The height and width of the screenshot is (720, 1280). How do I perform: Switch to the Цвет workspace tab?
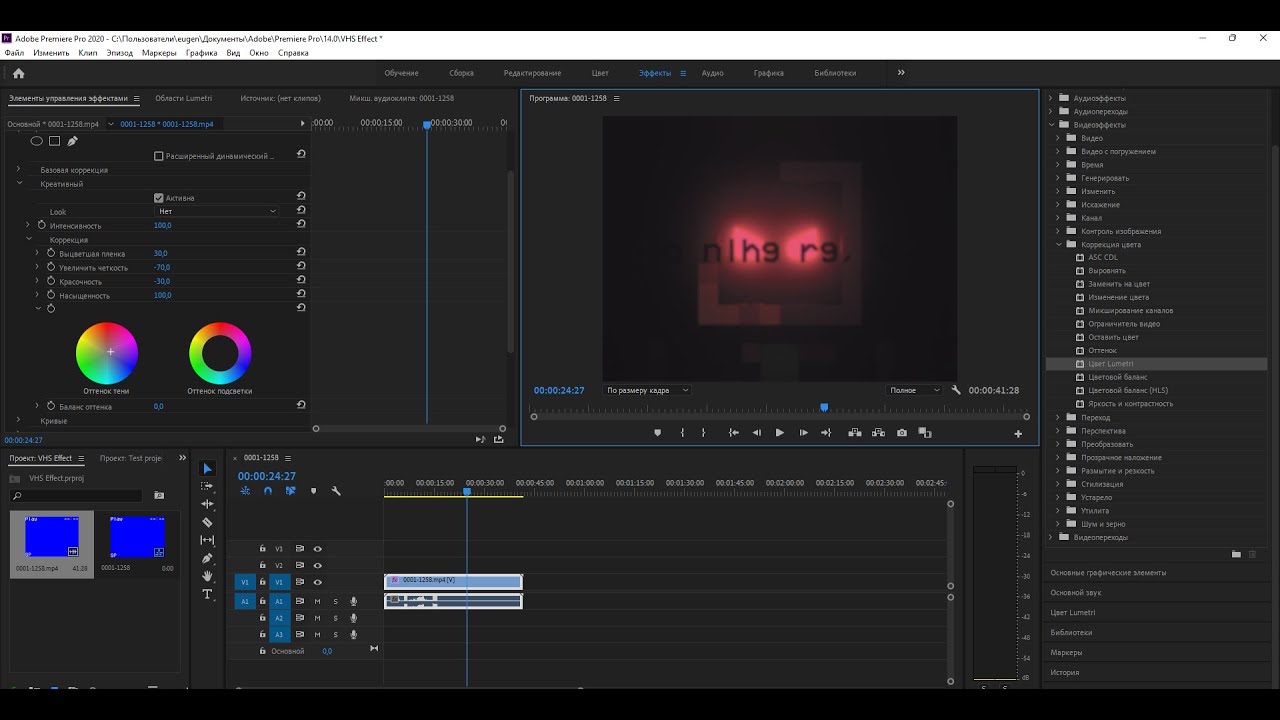(600, 73)
